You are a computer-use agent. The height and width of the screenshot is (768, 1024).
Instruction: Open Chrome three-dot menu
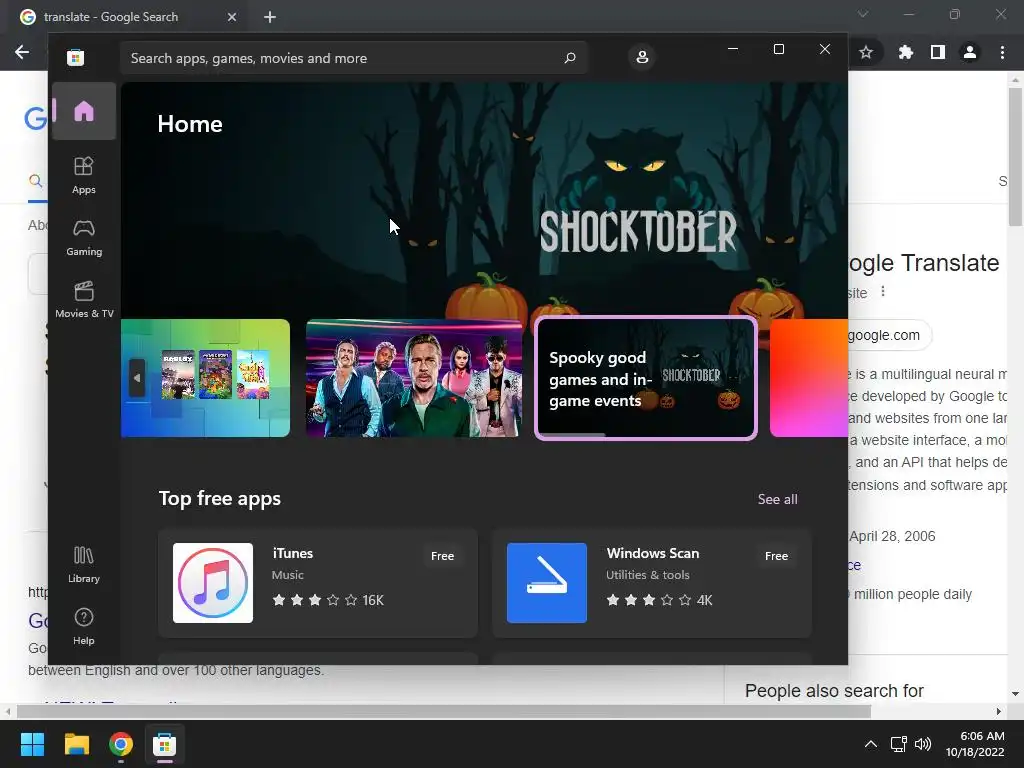click(x=1002, y=52)
